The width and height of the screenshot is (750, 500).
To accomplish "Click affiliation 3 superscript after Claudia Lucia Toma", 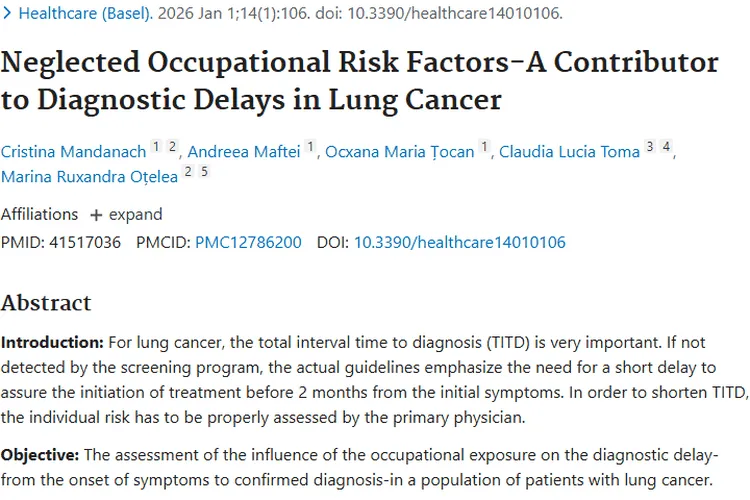I will point(650,147).
